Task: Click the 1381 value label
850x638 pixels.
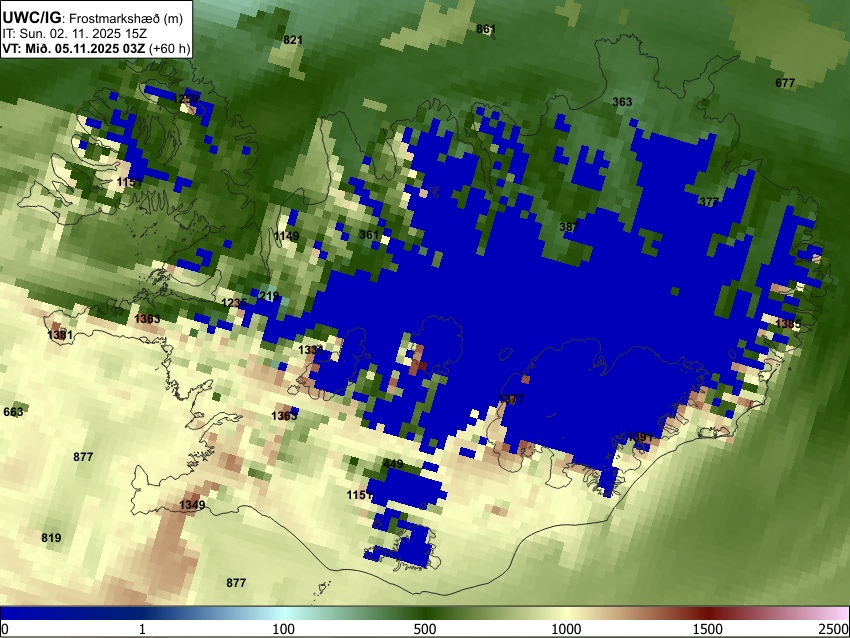Action: (60, 335)
